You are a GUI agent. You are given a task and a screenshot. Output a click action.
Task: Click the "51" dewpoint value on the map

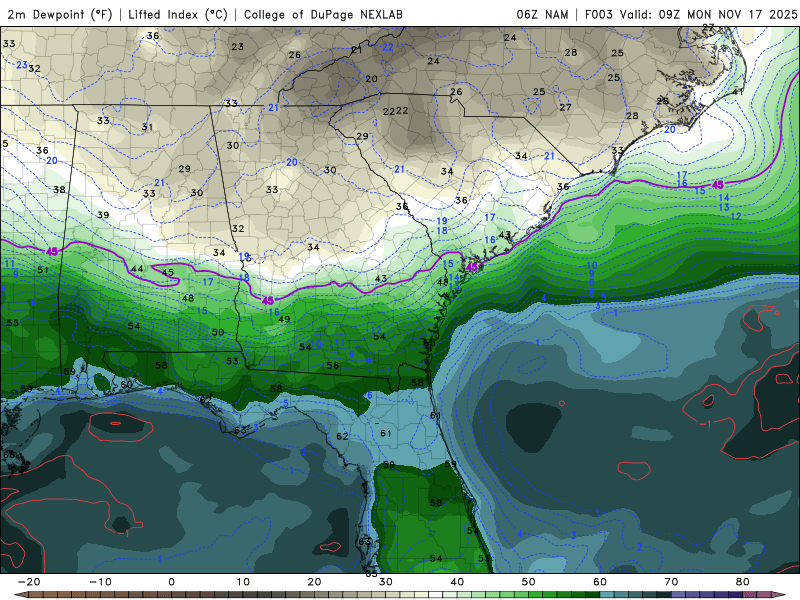(x=43, y=270)
